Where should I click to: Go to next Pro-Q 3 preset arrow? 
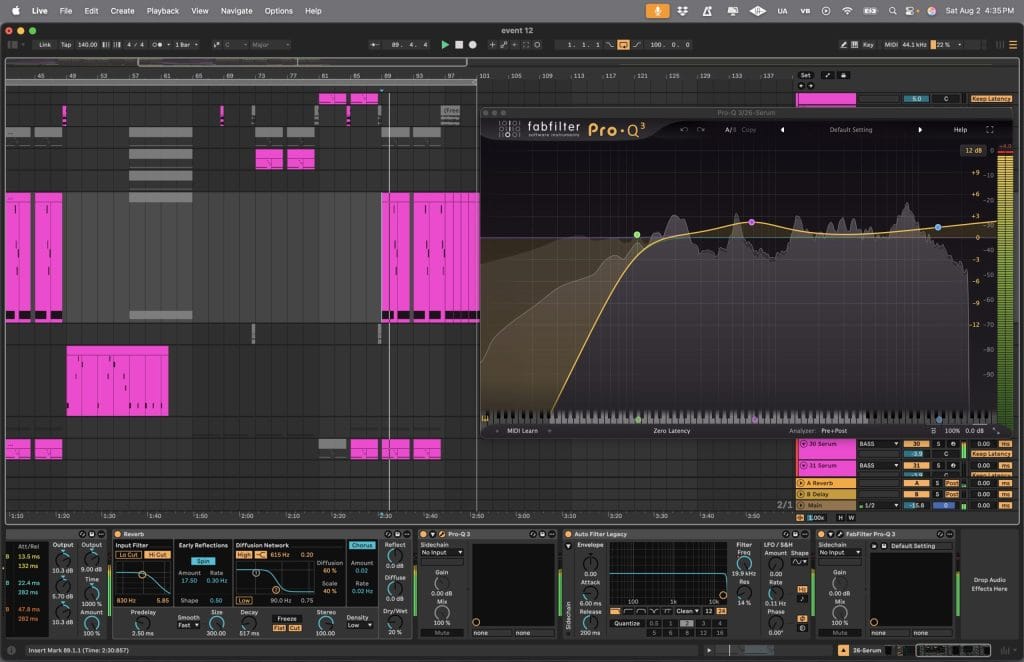(920, 130)
